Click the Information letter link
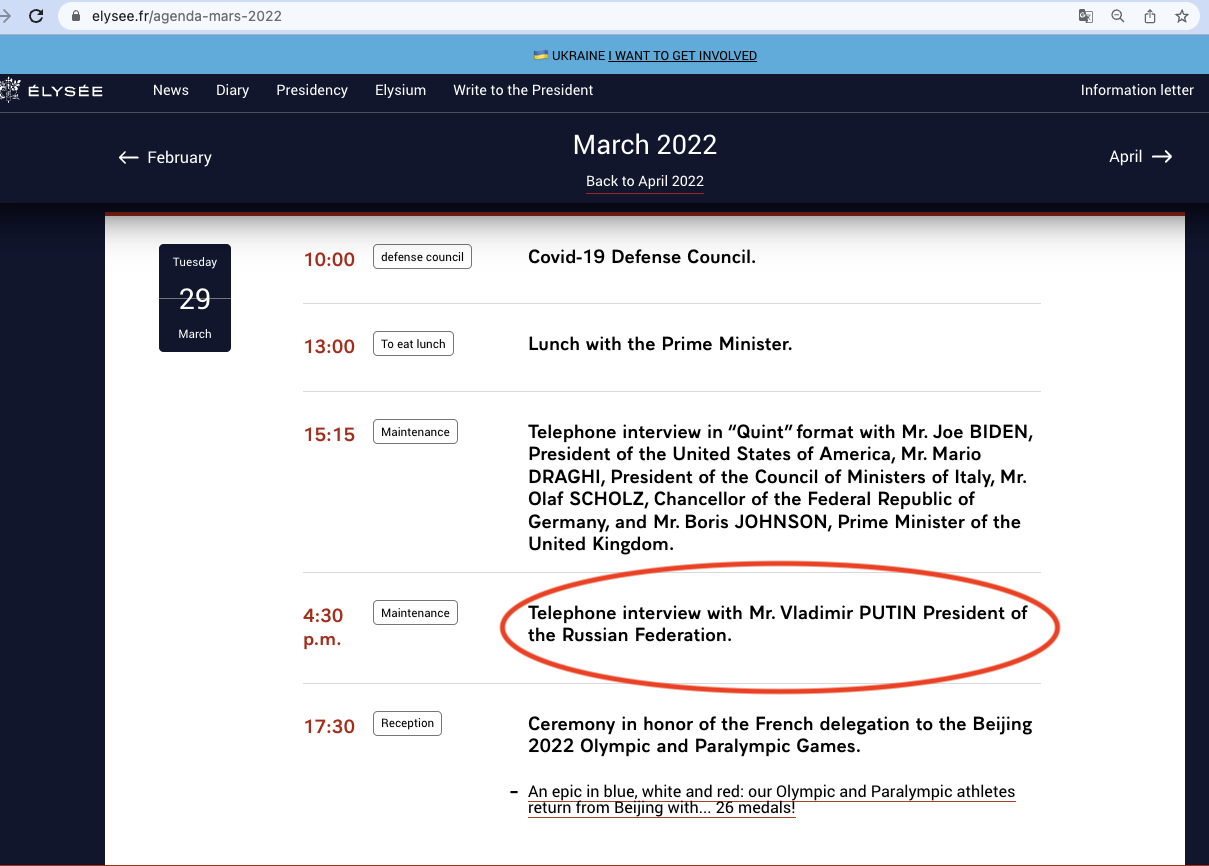 [1137, 90]
